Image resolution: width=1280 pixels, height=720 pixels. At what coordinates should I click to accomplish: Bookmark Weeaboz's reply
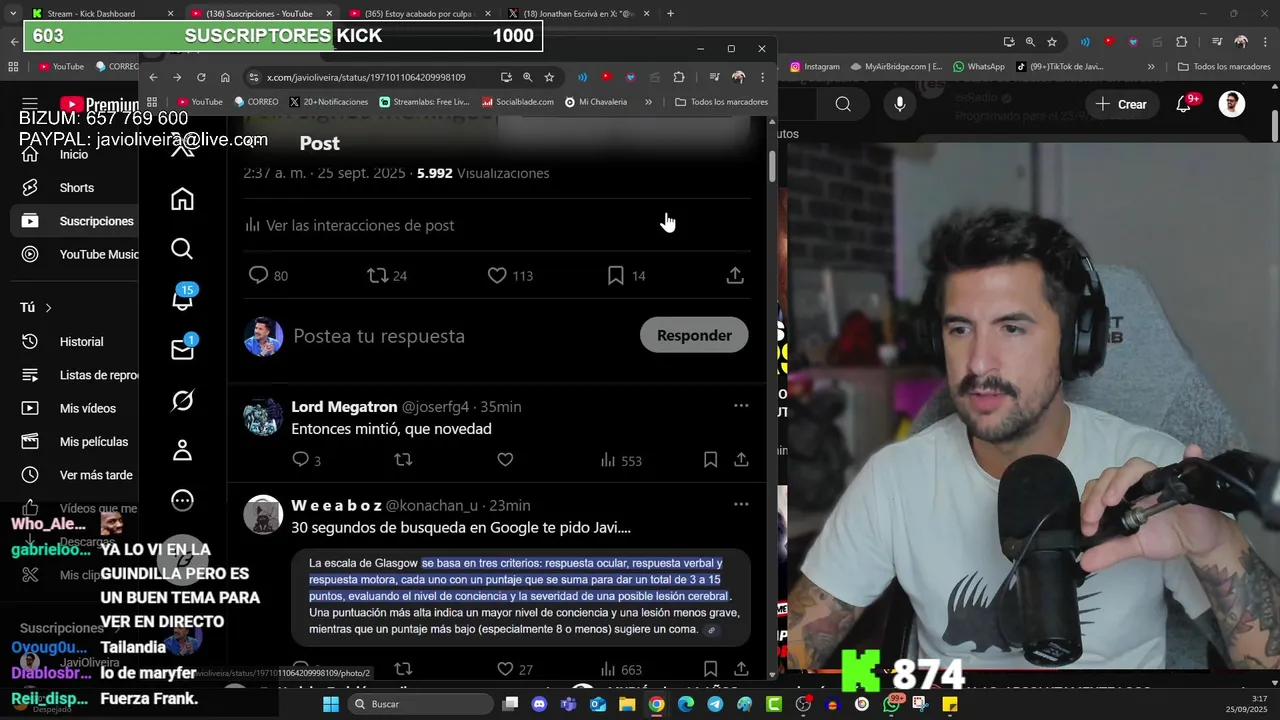(710, 669)
